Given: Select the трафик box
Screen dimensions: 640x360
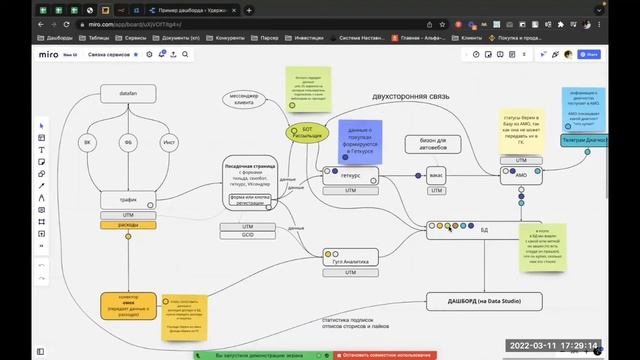Looking at the screenshot, I should click(128, 200).
